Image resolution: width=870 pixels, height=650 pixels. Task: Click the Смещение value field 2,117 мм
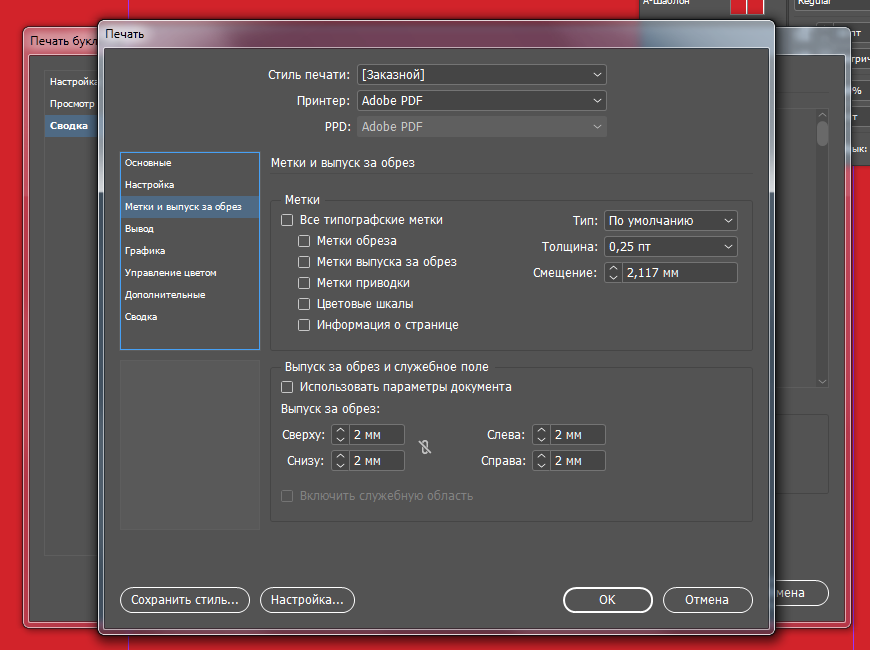[x=680, y=273]
